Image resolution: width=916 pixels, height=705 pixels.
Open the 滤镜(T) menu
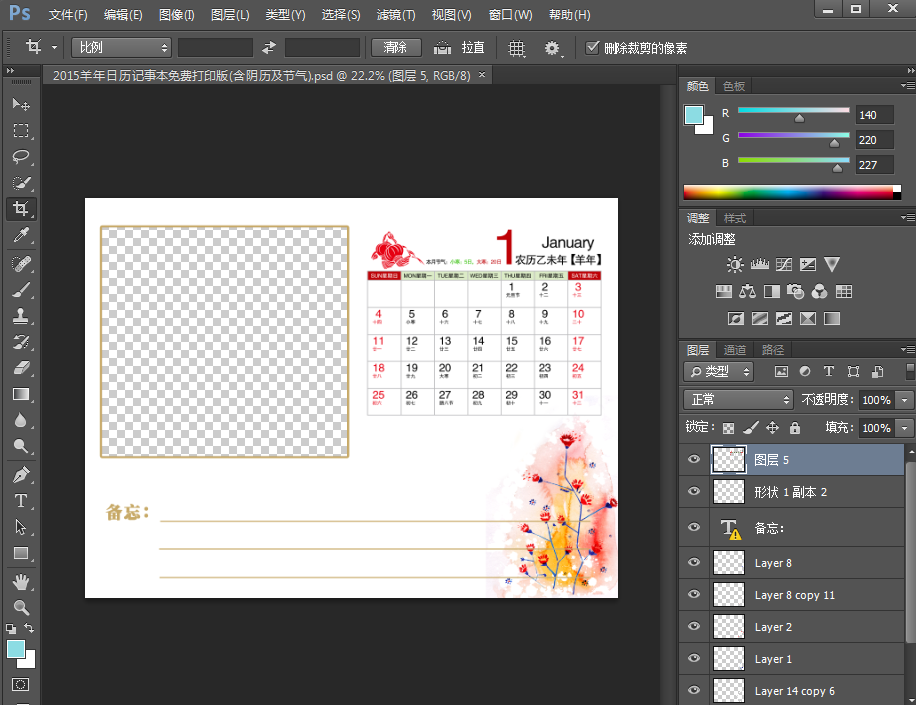pyautogui.click(x=396, y=15)
